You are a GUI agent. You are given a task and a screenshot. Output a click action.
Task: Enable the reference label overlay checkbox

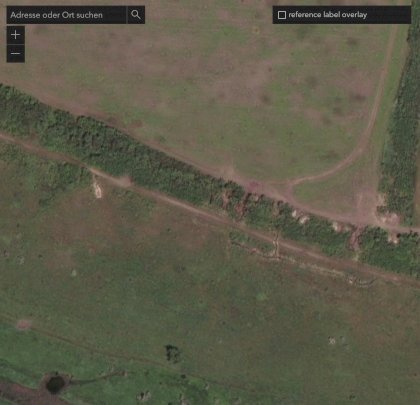point(282,15)
